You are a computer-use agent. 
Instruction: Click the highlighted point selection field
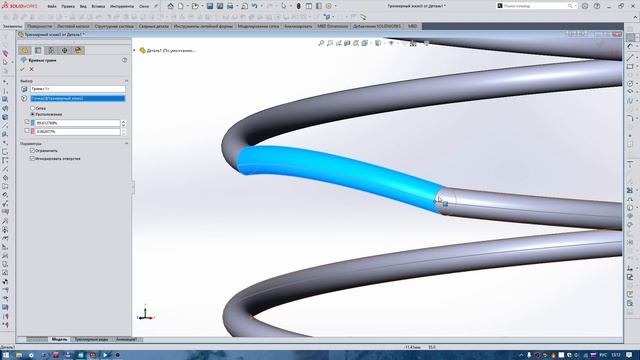pos(78,98)
